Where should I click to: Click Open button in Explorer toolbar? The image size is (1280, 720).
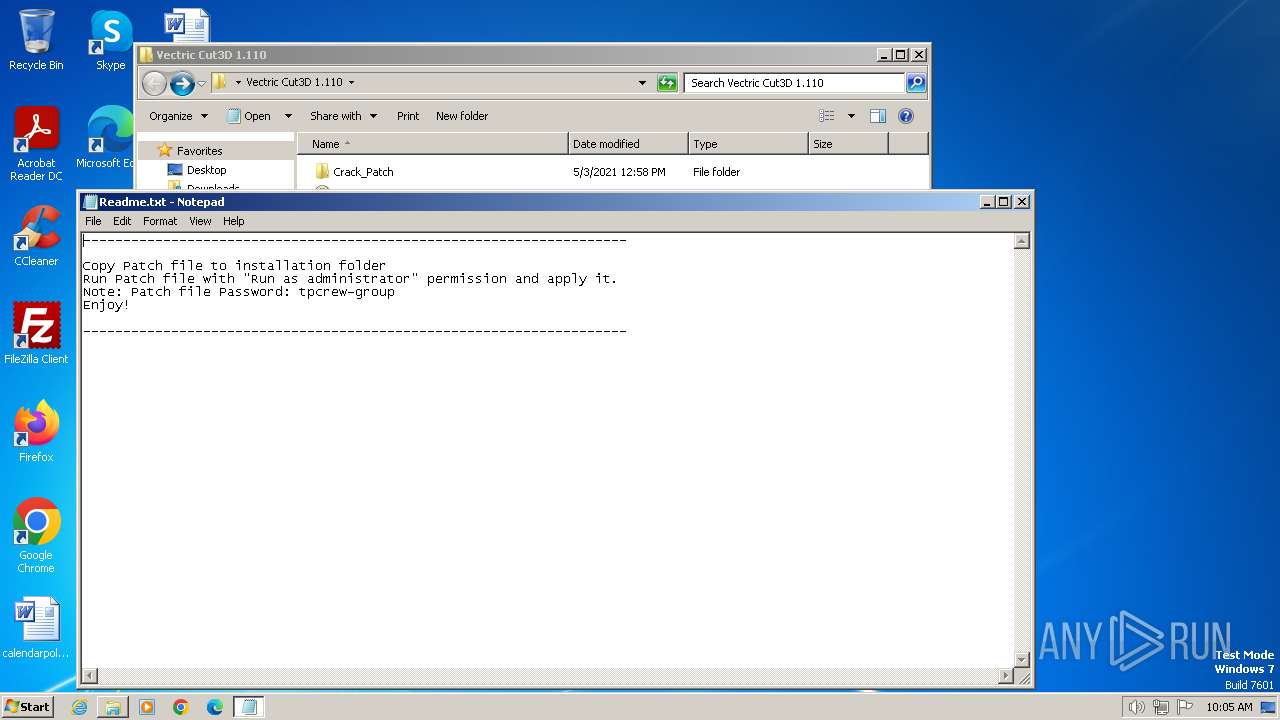point(249,116)
